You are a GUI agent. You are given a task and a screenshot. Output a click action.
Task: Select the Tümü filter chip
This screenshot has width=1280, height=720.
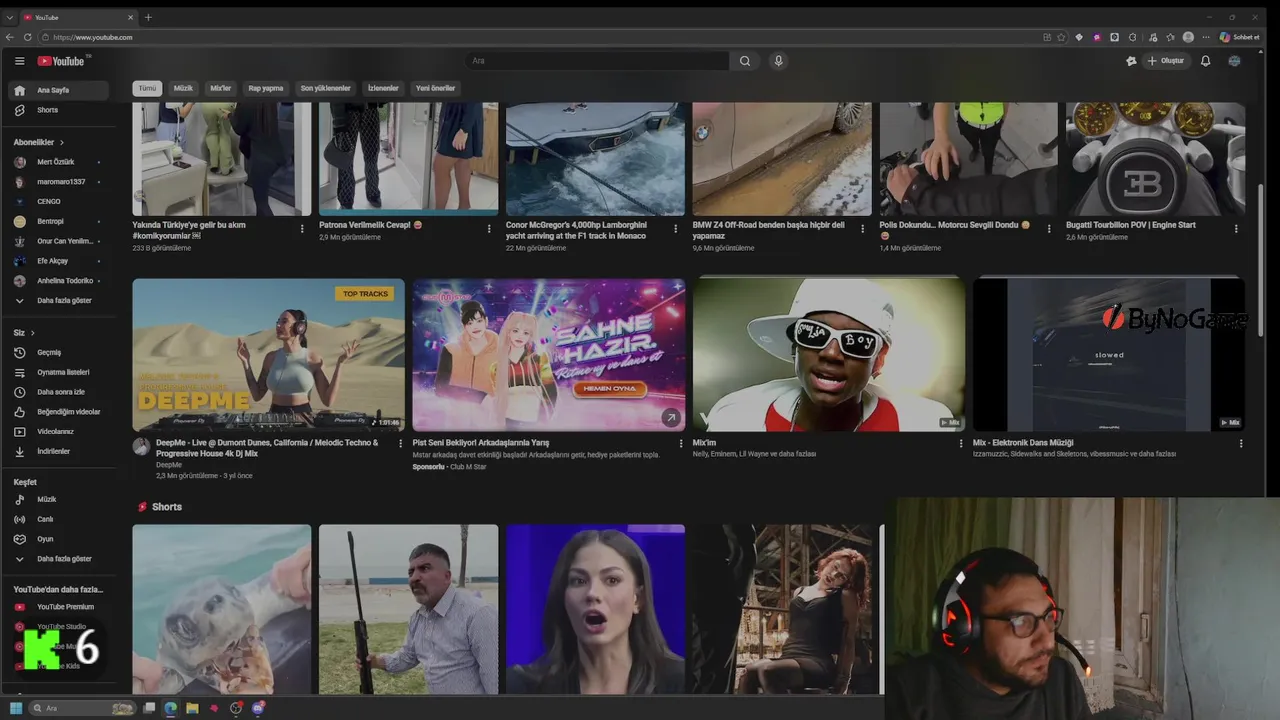click(x=147, y=88)
